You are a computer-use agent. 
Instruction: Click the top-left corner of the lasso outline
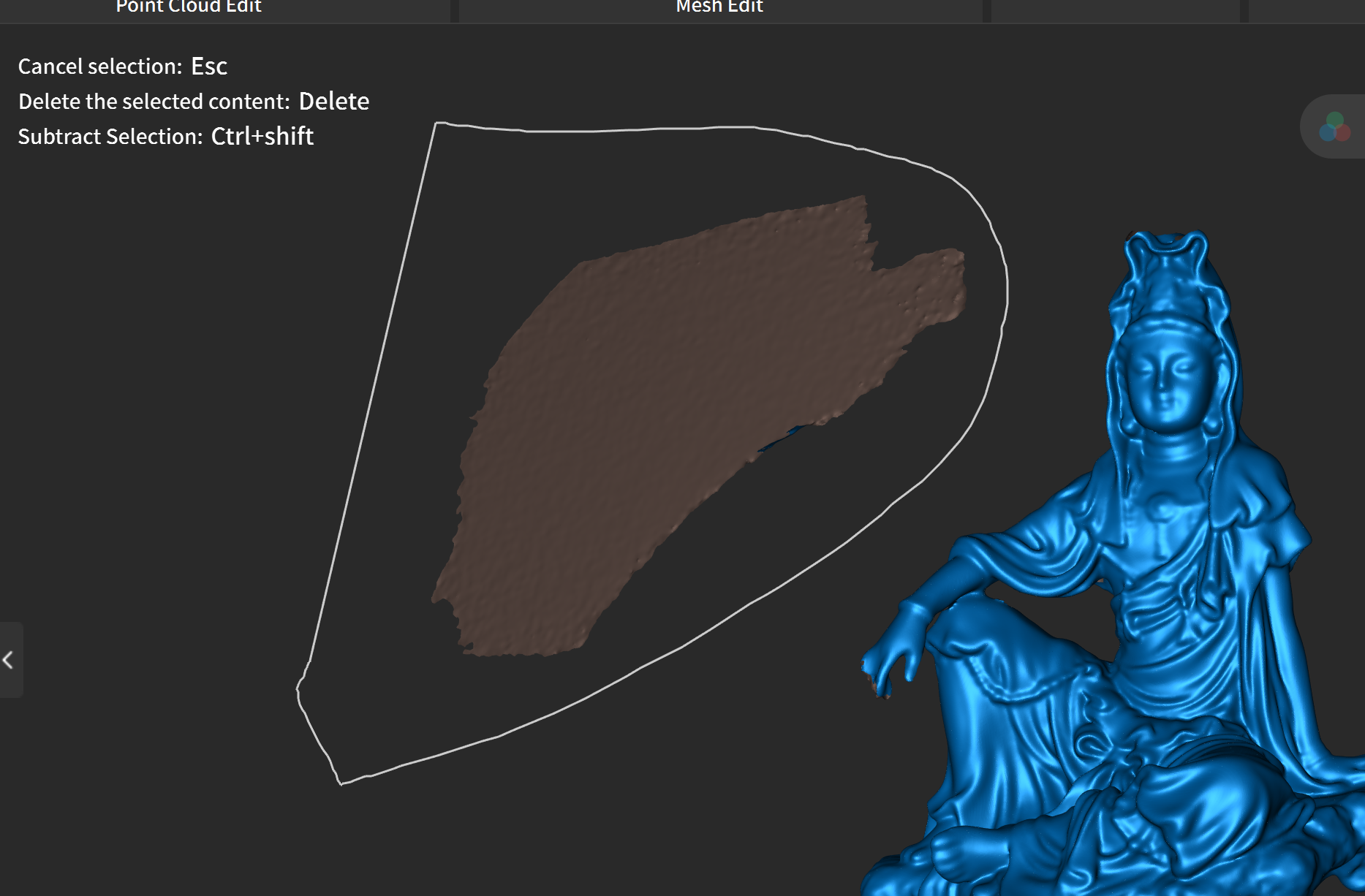coord(436,124)
